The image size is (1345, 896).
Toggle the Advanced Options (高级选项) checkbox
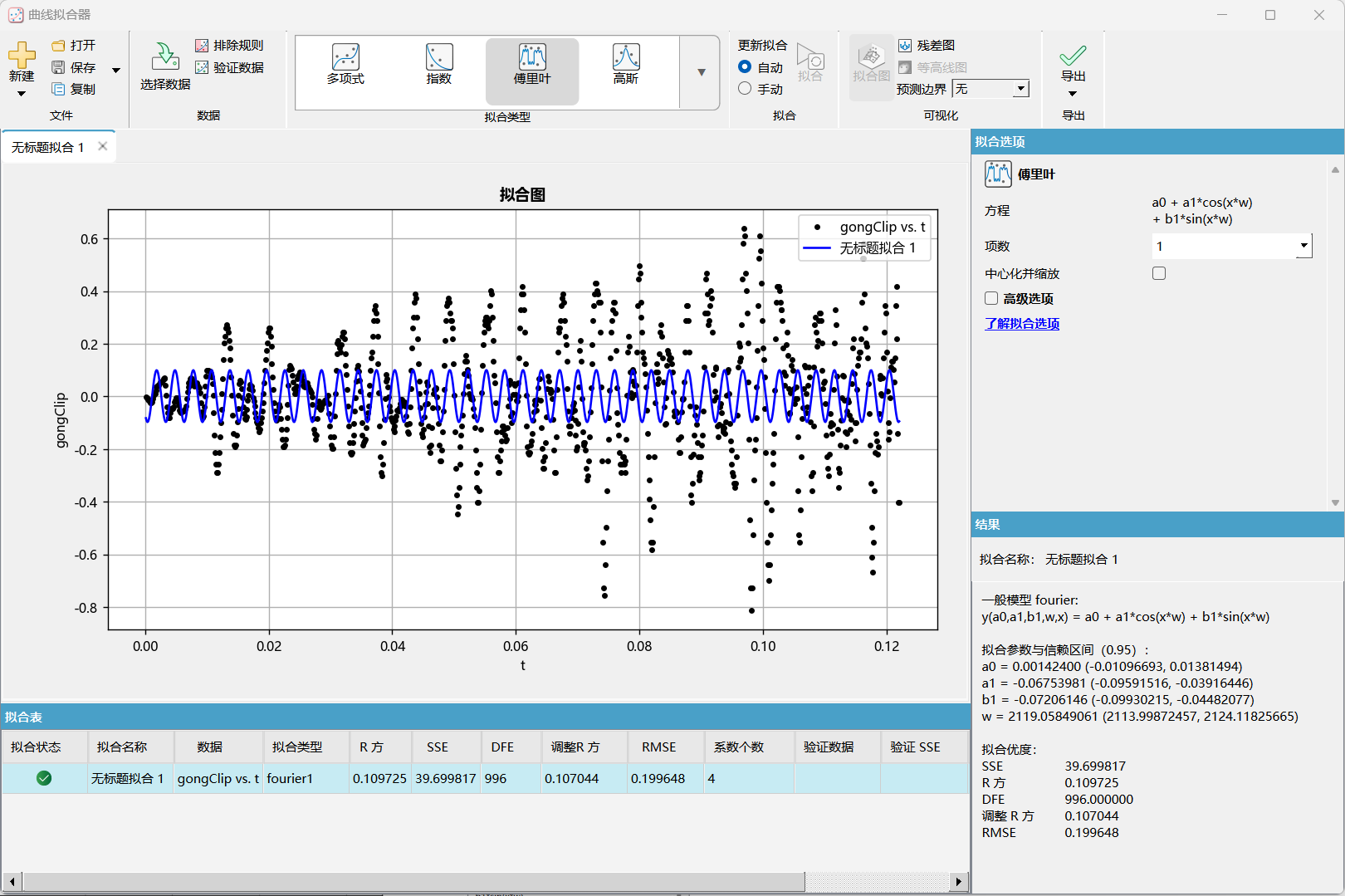(x=991, y=298)
